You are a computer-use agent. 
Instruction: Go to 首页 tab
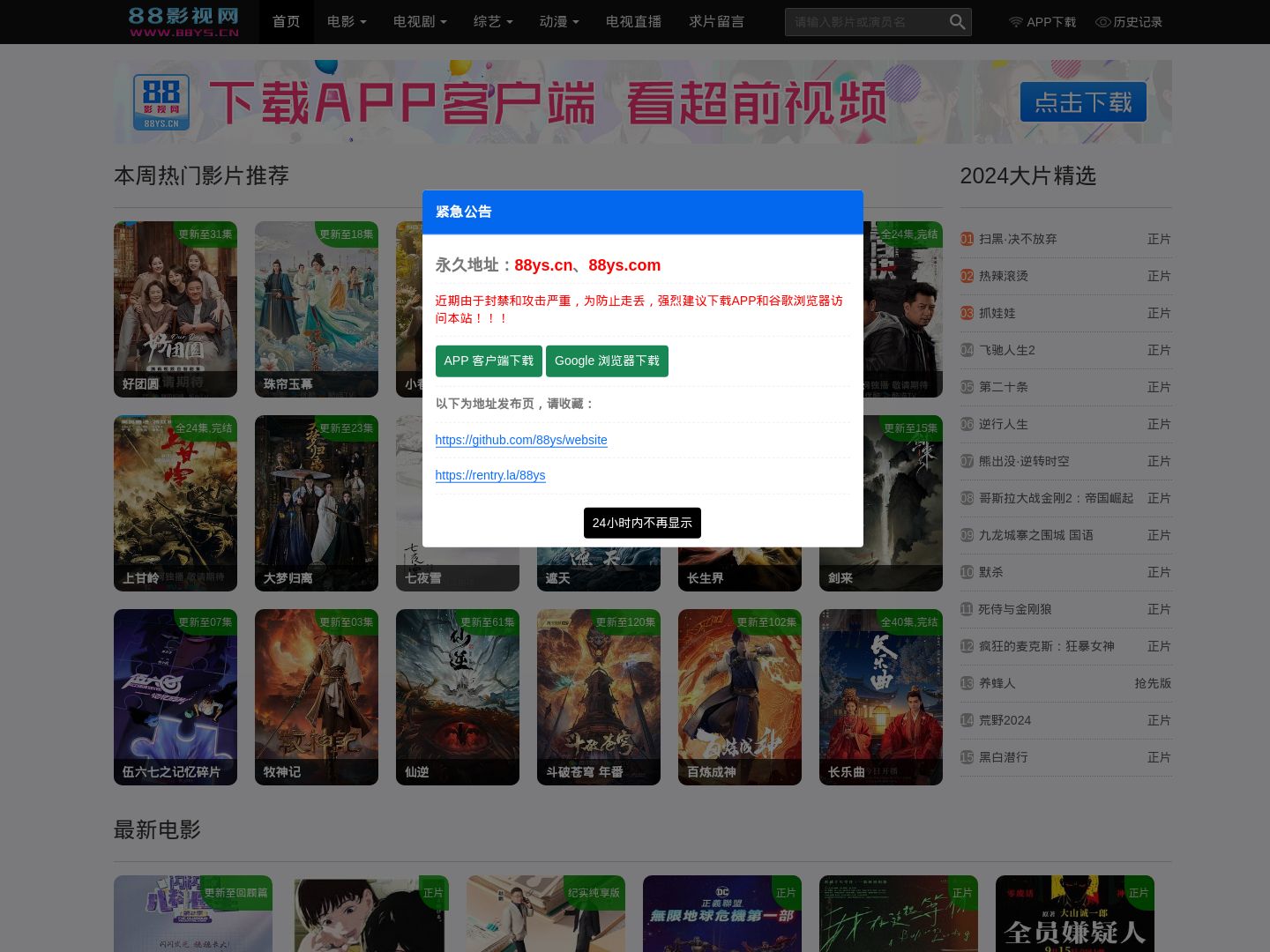(x=287, y=22)
